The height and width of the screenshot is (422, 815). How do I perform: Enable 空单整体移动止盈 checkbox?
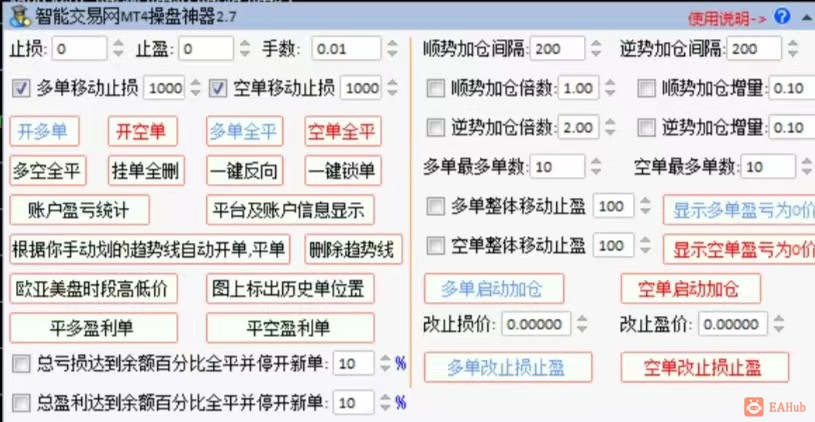(x=436, y=245)
